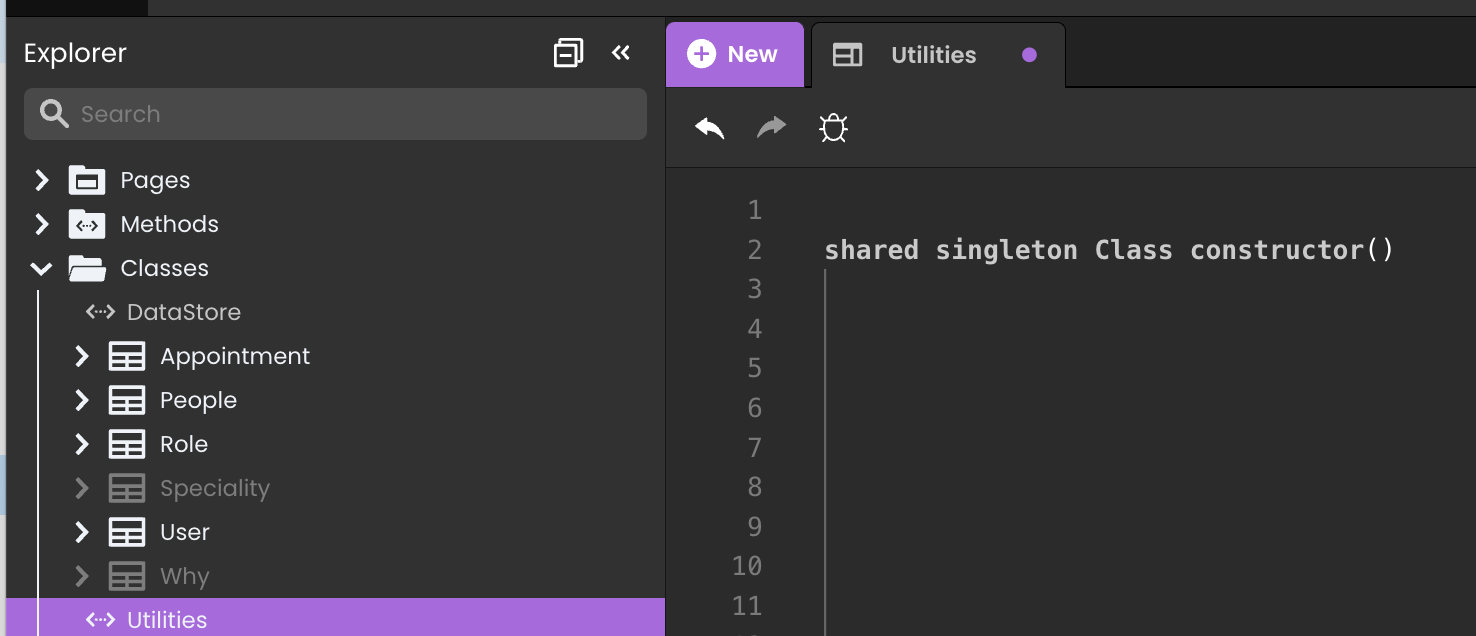Image resolution: width=1476 pixels, height=636 pixels.
Task: Click the Pages folder icon
Action: [x=87, y=181]
